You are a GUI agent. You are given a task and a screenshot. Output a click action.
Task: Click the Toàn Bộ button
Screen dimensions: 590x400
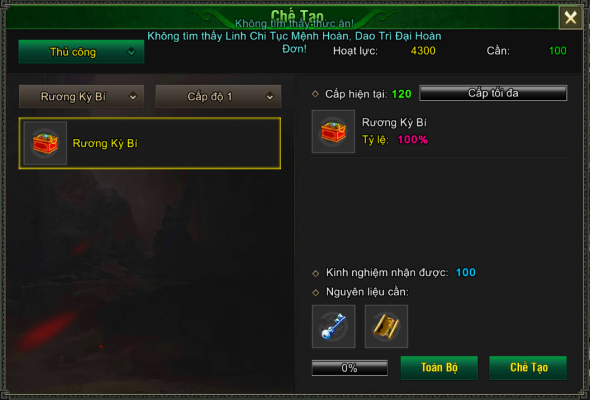pyautogui.click(x=439, y=367)
